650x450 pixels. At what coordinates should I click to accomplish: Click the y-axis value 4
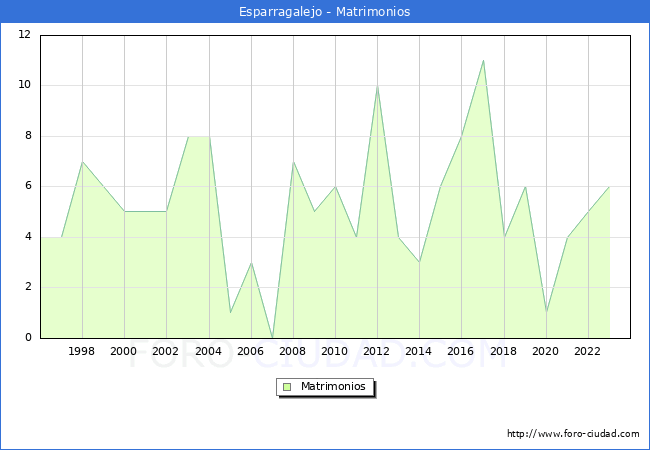click(28, 236)
